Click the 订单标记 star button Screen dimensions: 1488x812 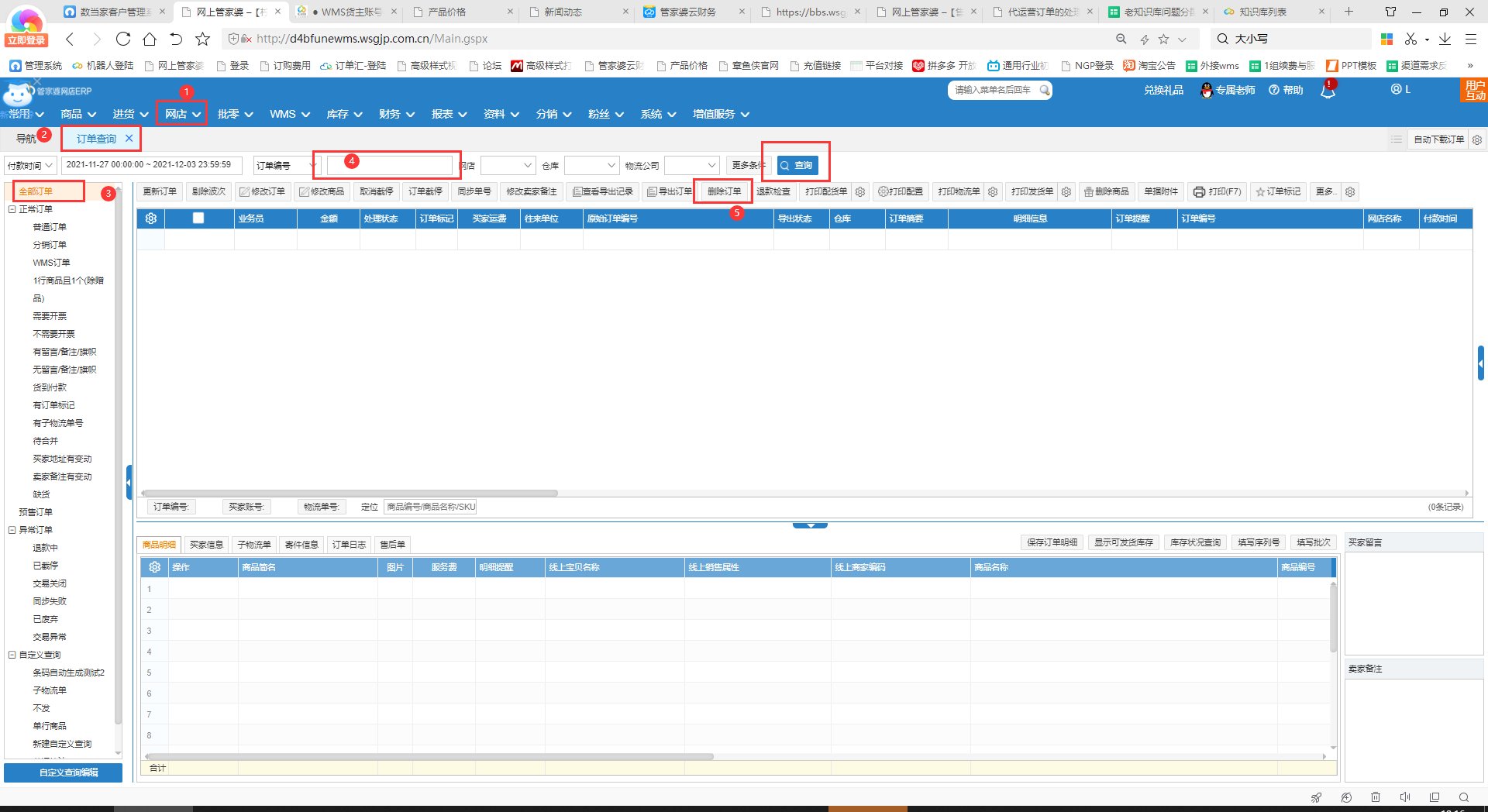point(1278,191)
